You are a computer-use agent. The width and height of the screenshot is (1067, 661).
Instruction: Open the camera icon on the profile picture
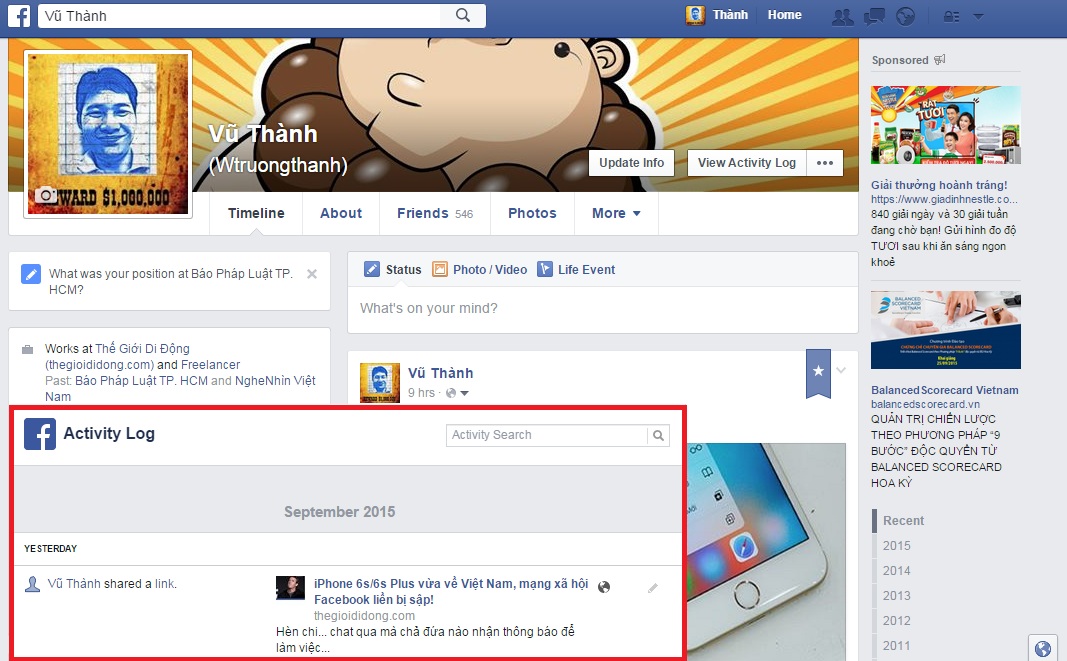(x=45, y=196)
